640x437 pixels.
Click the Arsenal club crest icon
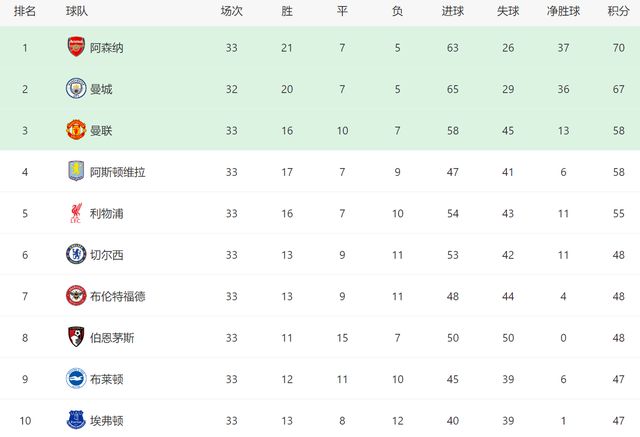pyautogui.click(x=76, y=47)
